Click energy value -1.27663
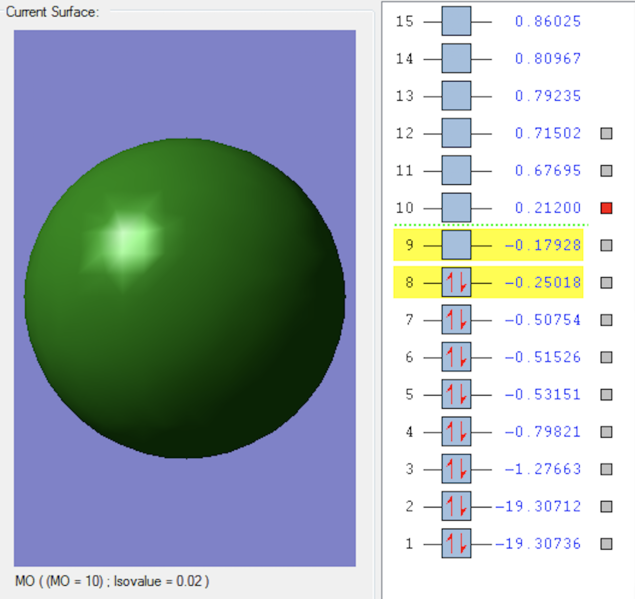This screenshot has height=599, width=635. pos(543,469)
